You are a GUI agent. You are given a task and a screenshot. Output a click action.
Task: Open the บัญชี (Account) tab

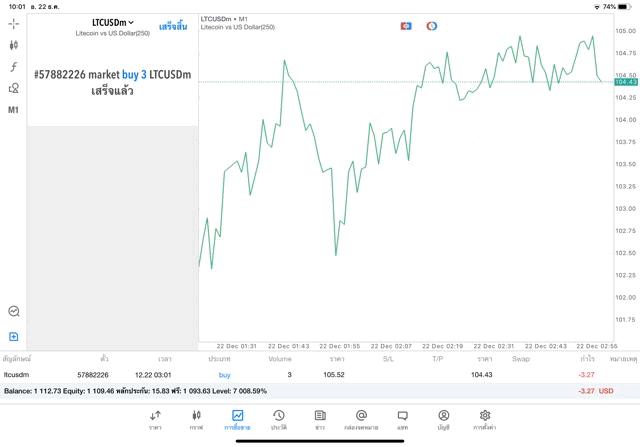tap(444, 420)
